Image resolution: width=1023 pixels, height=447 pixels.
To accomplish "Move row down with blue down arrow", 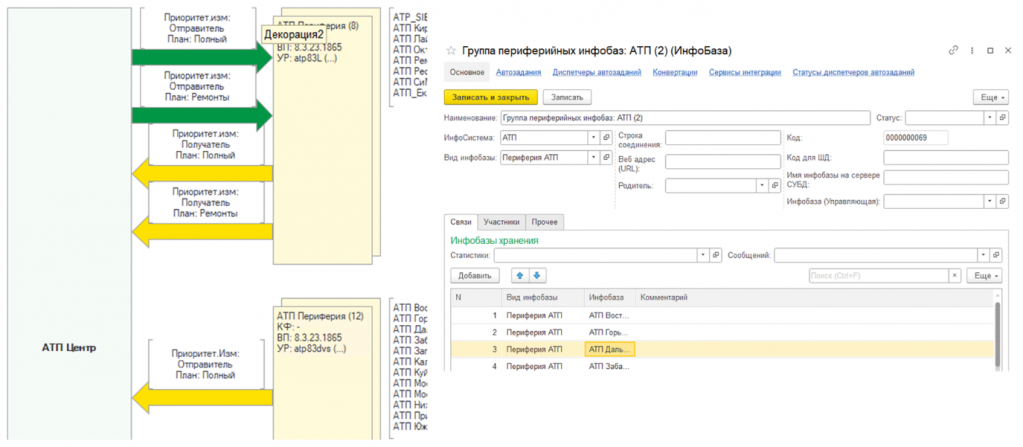I will 536,275.
